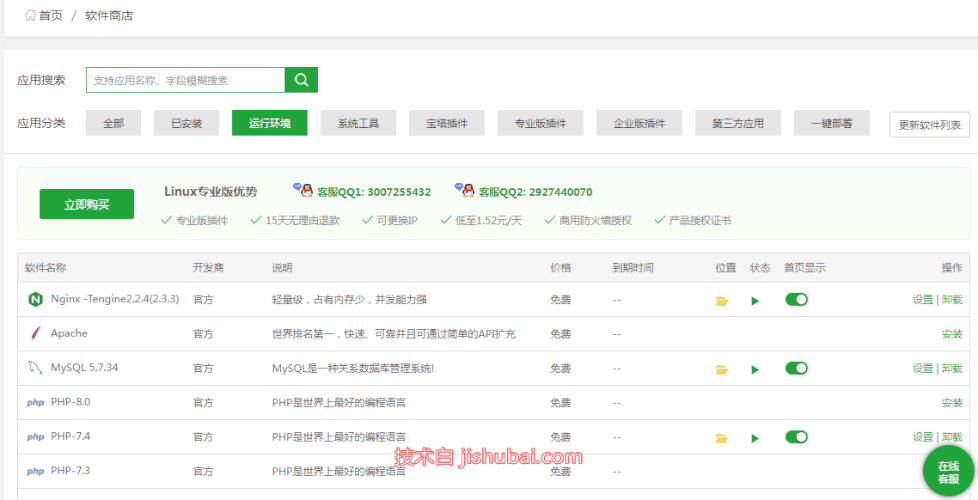978x500 pixels.
Task: Open 设置 for Nginx
Action: [x=922, y=299]
